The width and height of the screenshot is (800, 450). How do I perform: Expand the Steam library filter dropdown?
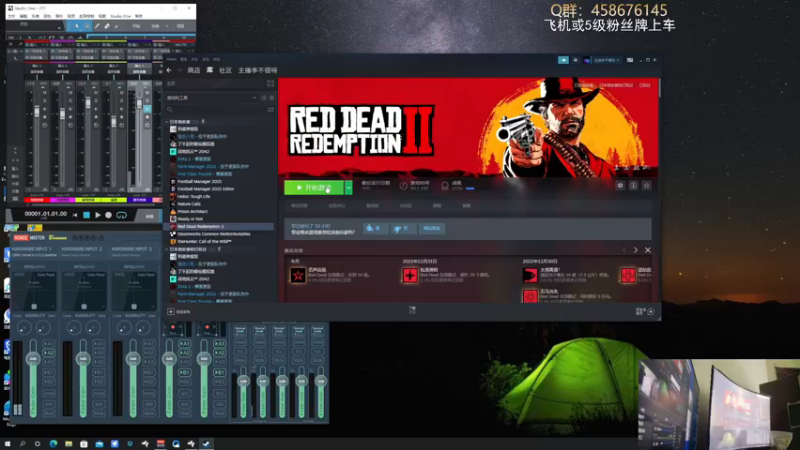point(254,97)
